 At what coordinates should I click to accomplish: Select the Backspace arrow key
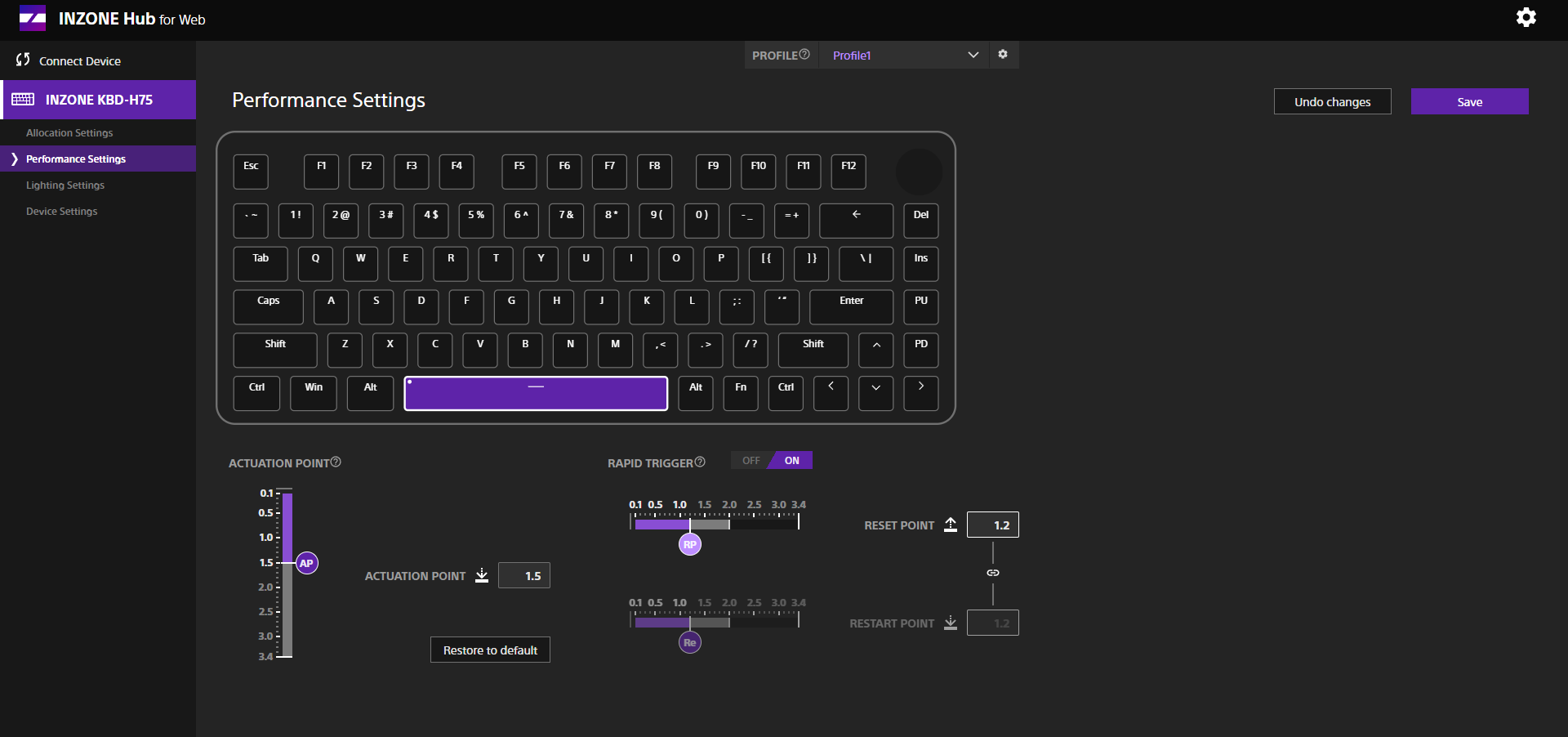[856, 221]
